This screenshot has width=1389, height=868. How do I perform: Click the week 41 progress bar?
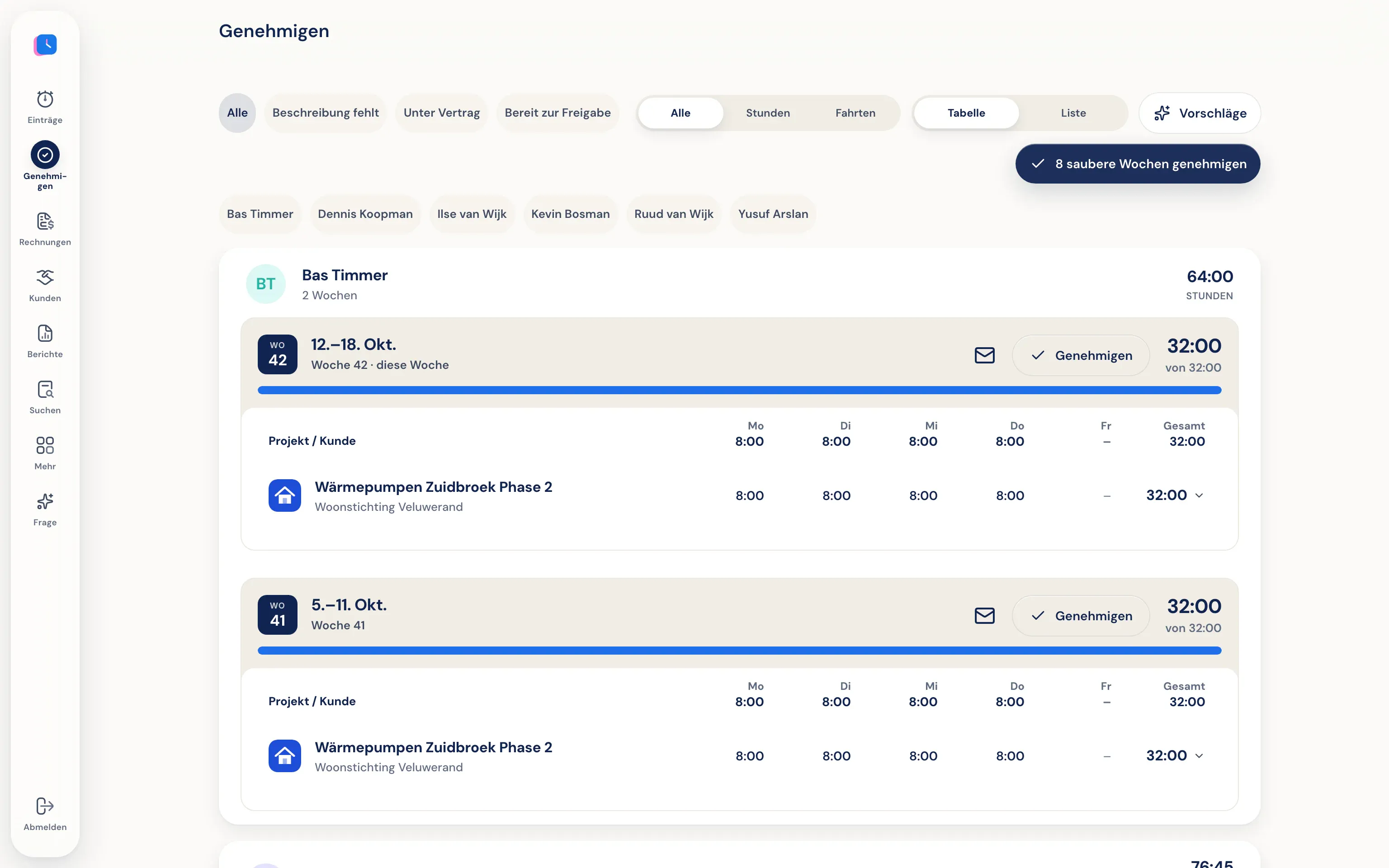pos(739,651)
